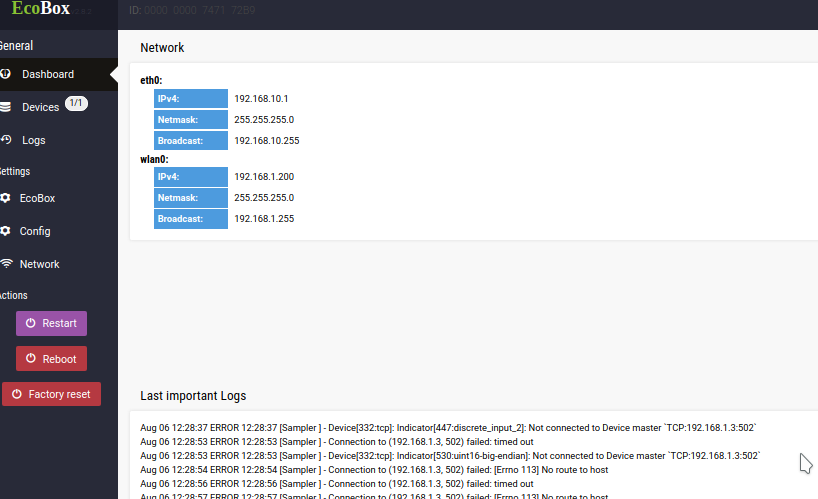Click the Settings section label in sidebar

tap(15, 171)
